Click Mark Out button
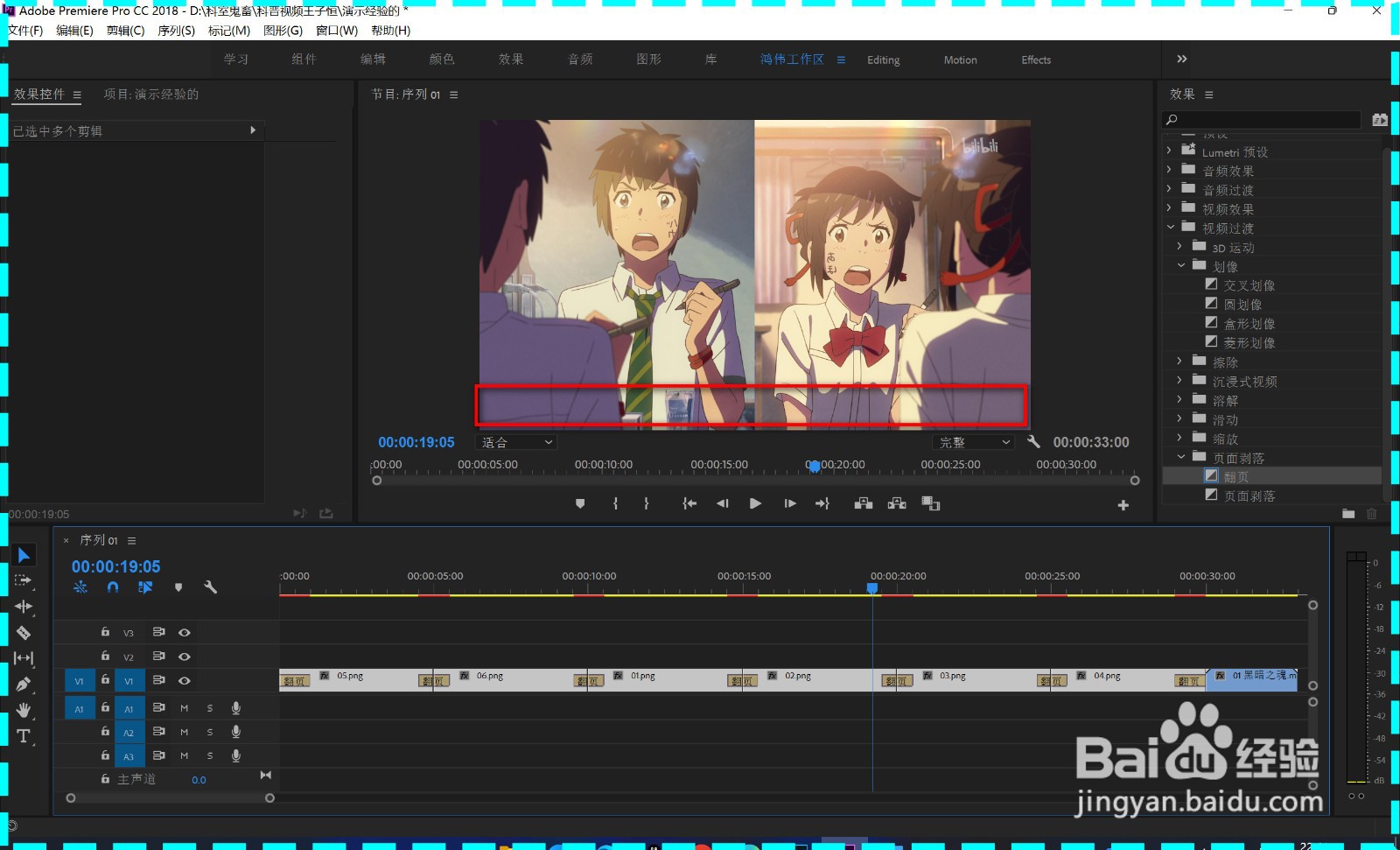This screenshot has height=850, width=1400. (647, 503)
